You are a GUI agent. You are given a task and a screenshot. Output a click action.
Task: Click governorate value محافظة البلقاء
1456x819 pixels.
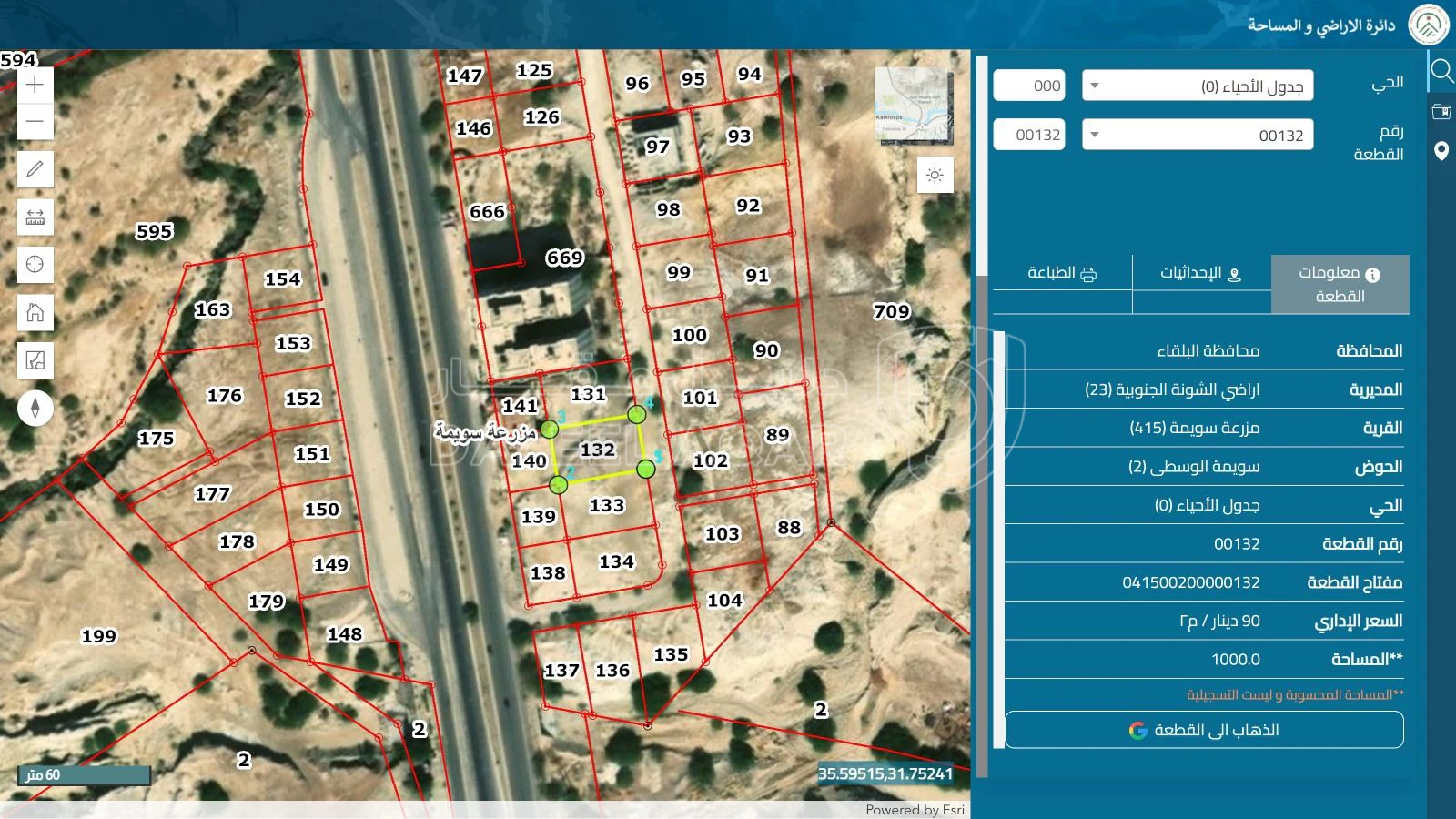(1208, 350)
